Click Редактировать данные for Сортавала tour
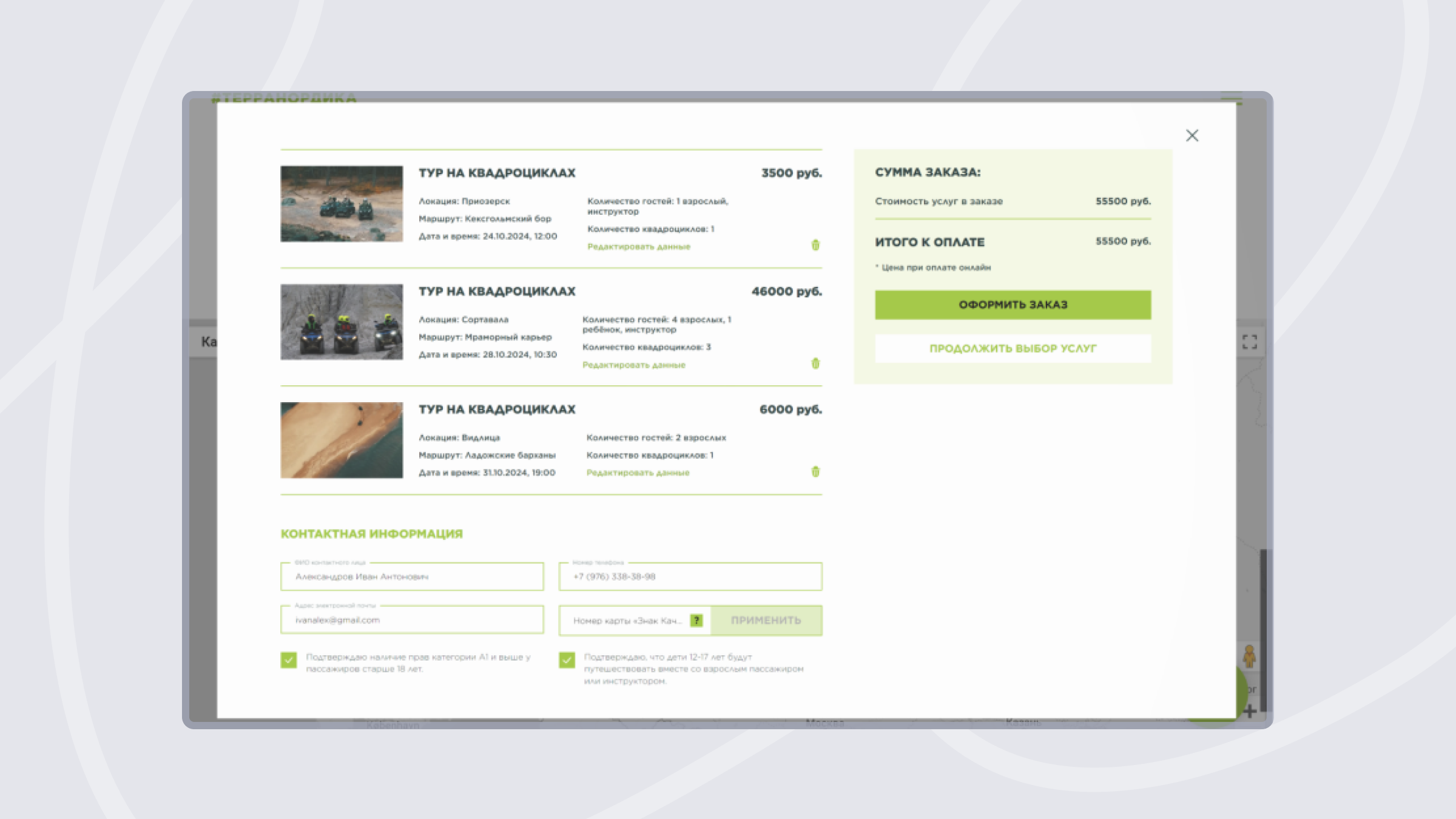Screen dimensions: 1456x819 (x=633, y=365)
